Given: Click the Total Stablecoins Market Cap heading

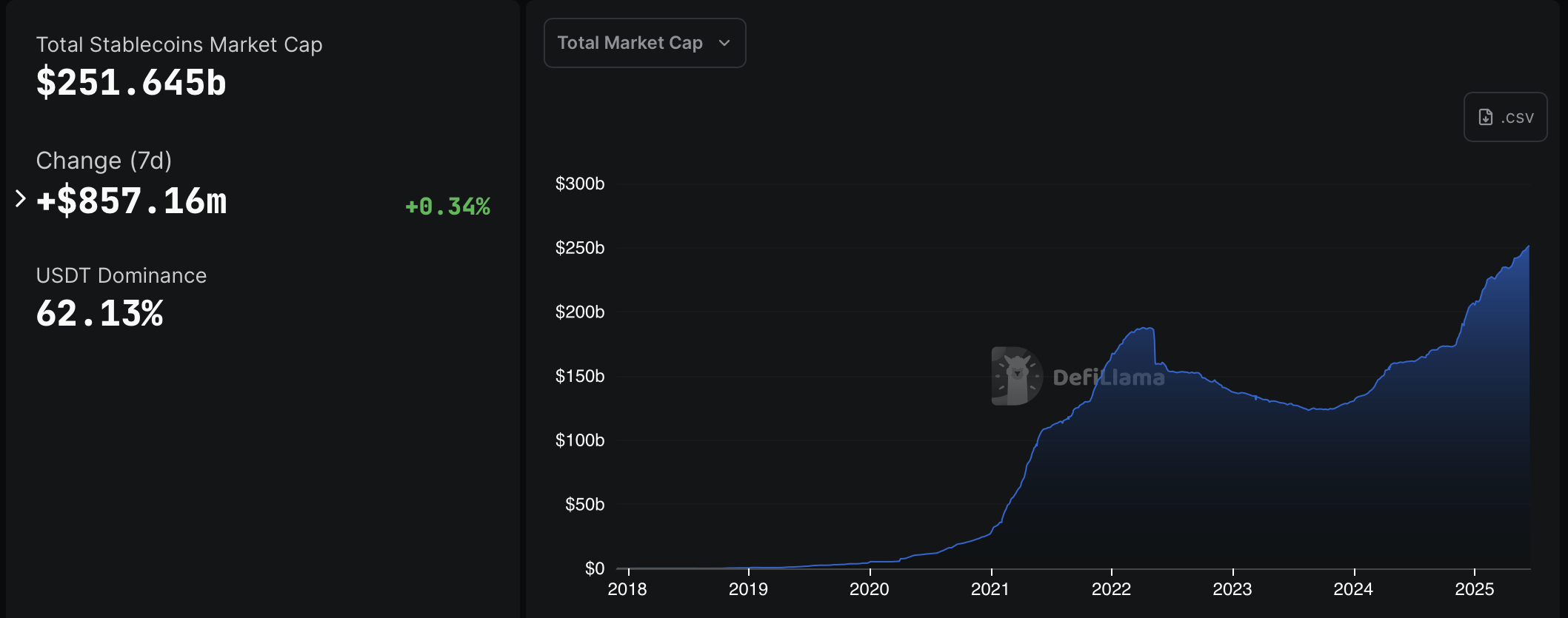Looking at the screenshot, I should point(179,45).
